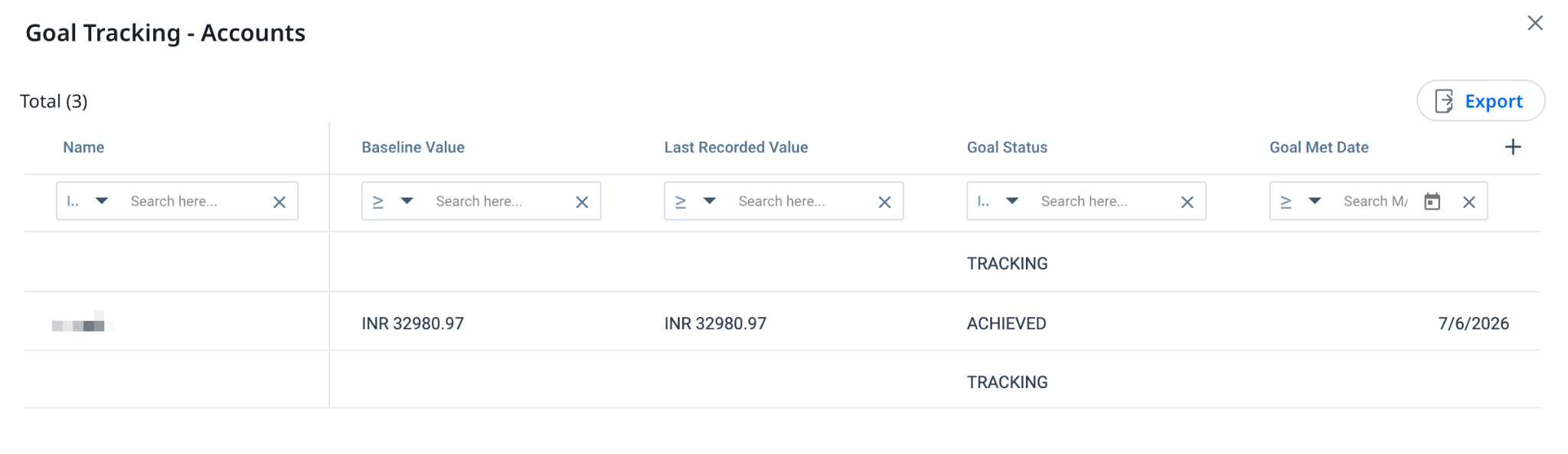The width and height of the screenshot is (1568, 454).
Task: Click the blurred account name in row two
Action: 83,322
